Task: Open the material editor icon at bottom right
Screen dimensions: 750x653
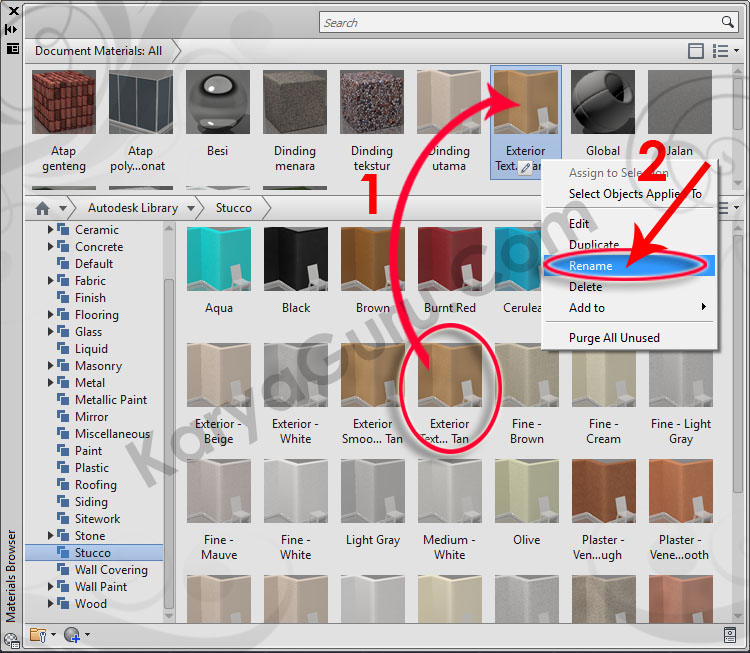Action: 730,634
